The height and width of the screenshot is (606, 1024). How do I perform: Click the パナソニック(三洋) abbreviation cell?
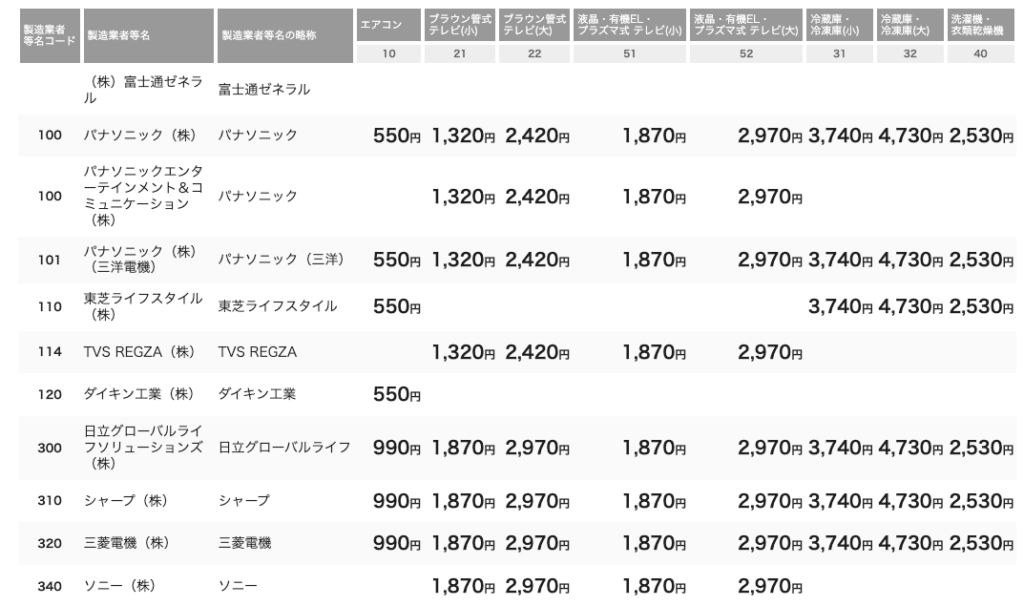pyautogui.click(x=281, y=260)
